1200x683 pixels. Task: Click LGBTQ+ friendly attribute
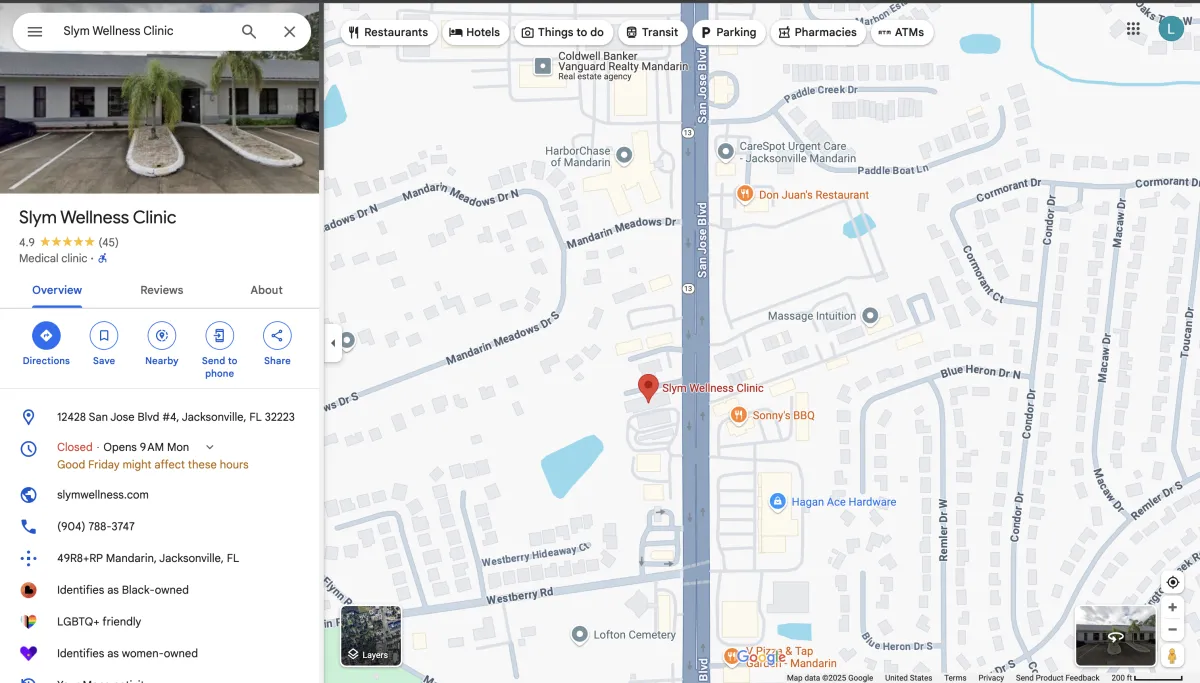[99, 622]
